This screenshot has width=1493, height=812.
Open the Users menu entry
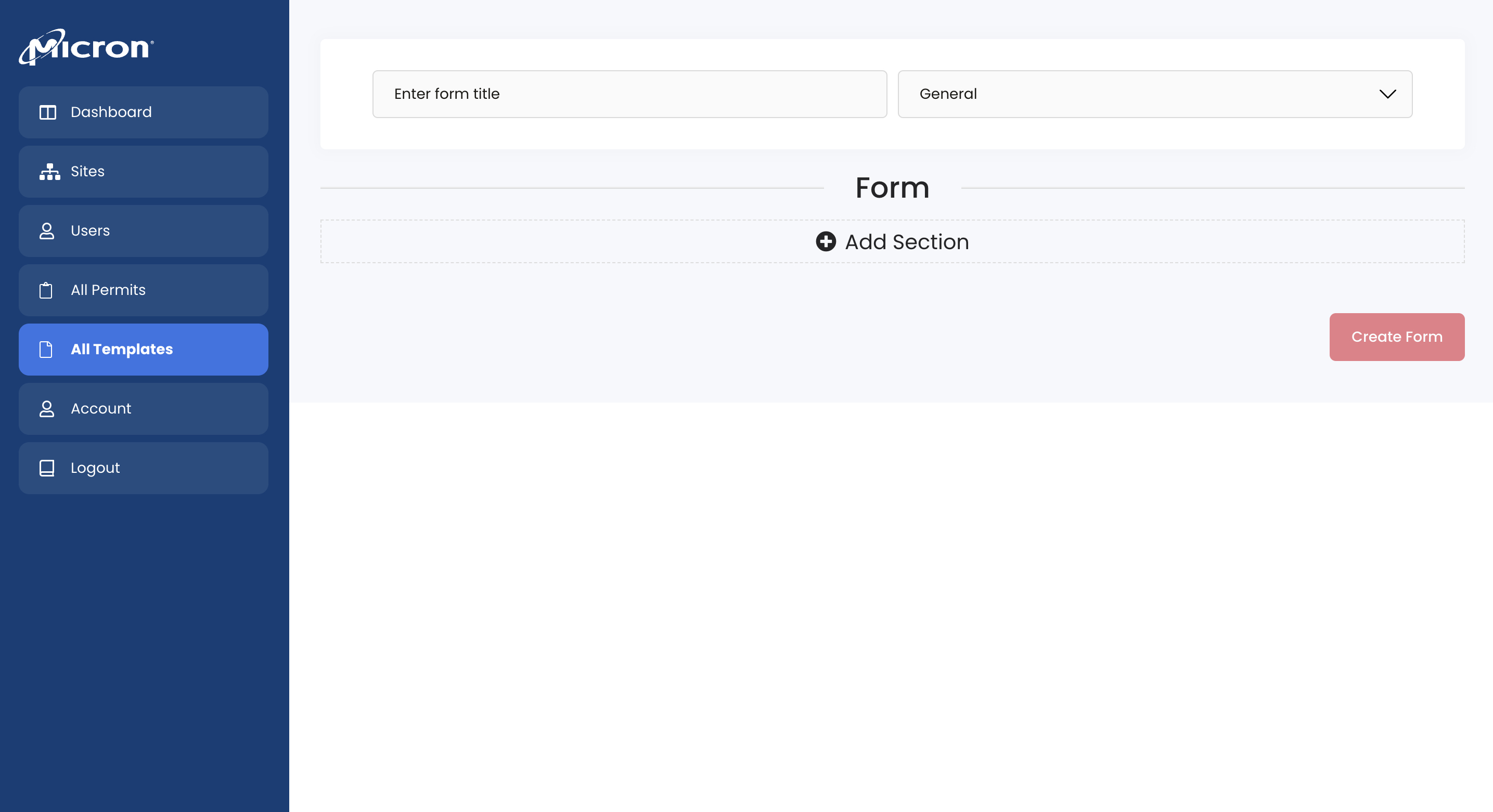143,230
